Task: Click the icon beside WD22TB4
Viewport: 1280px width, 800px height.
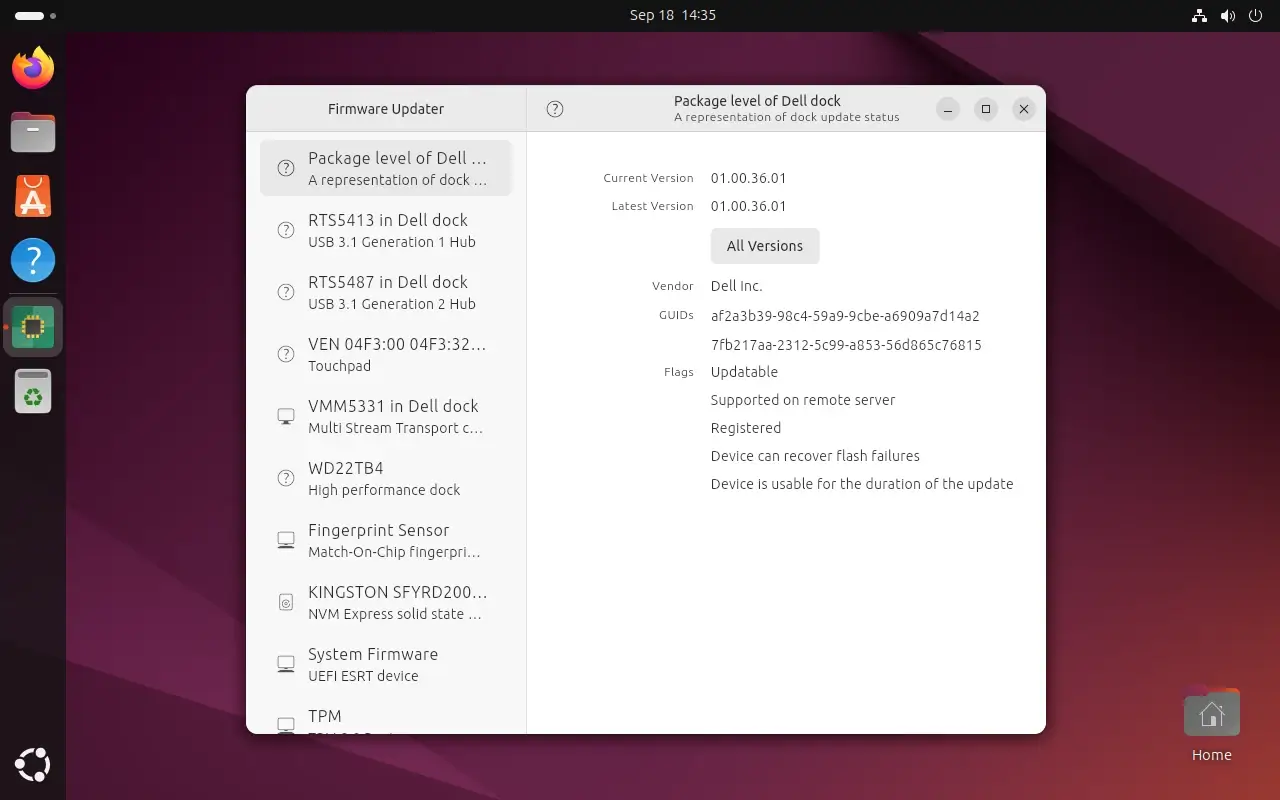Action: click(286, 478)
